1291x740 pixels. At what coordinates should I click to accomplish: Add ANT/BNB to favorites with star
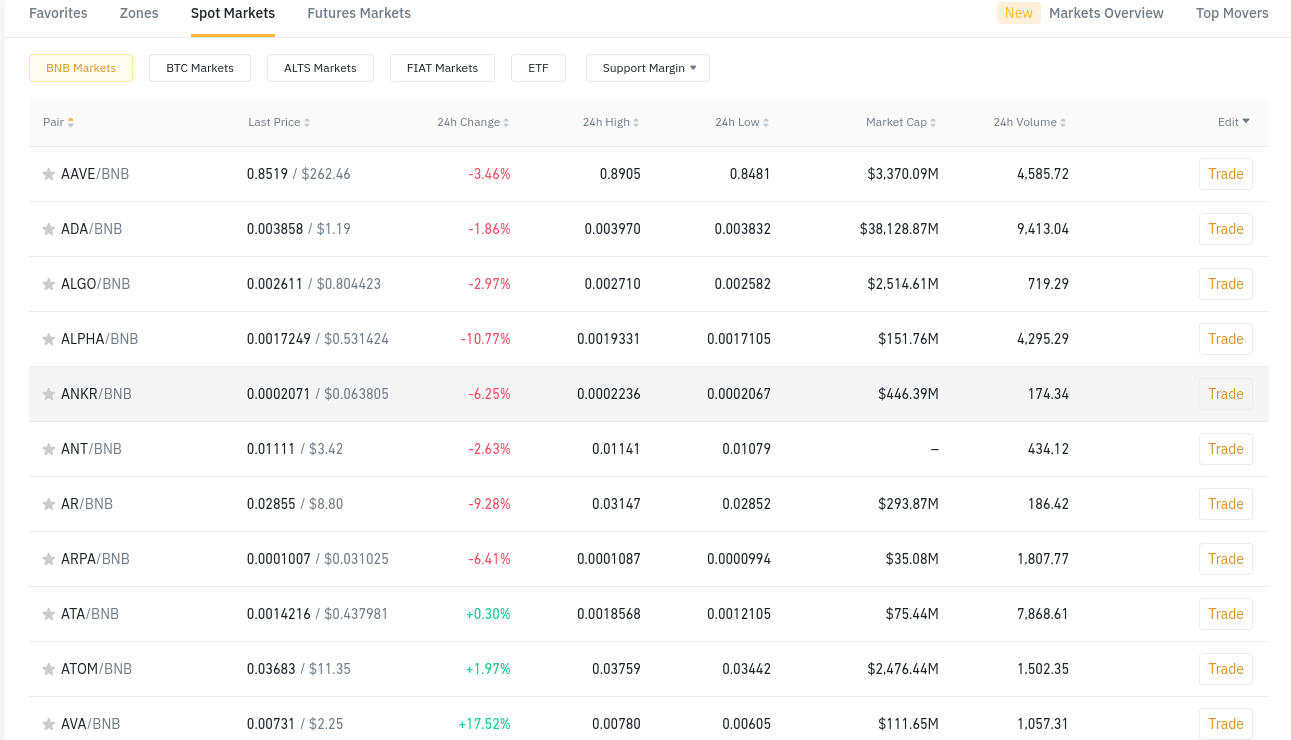coord(48,449)
